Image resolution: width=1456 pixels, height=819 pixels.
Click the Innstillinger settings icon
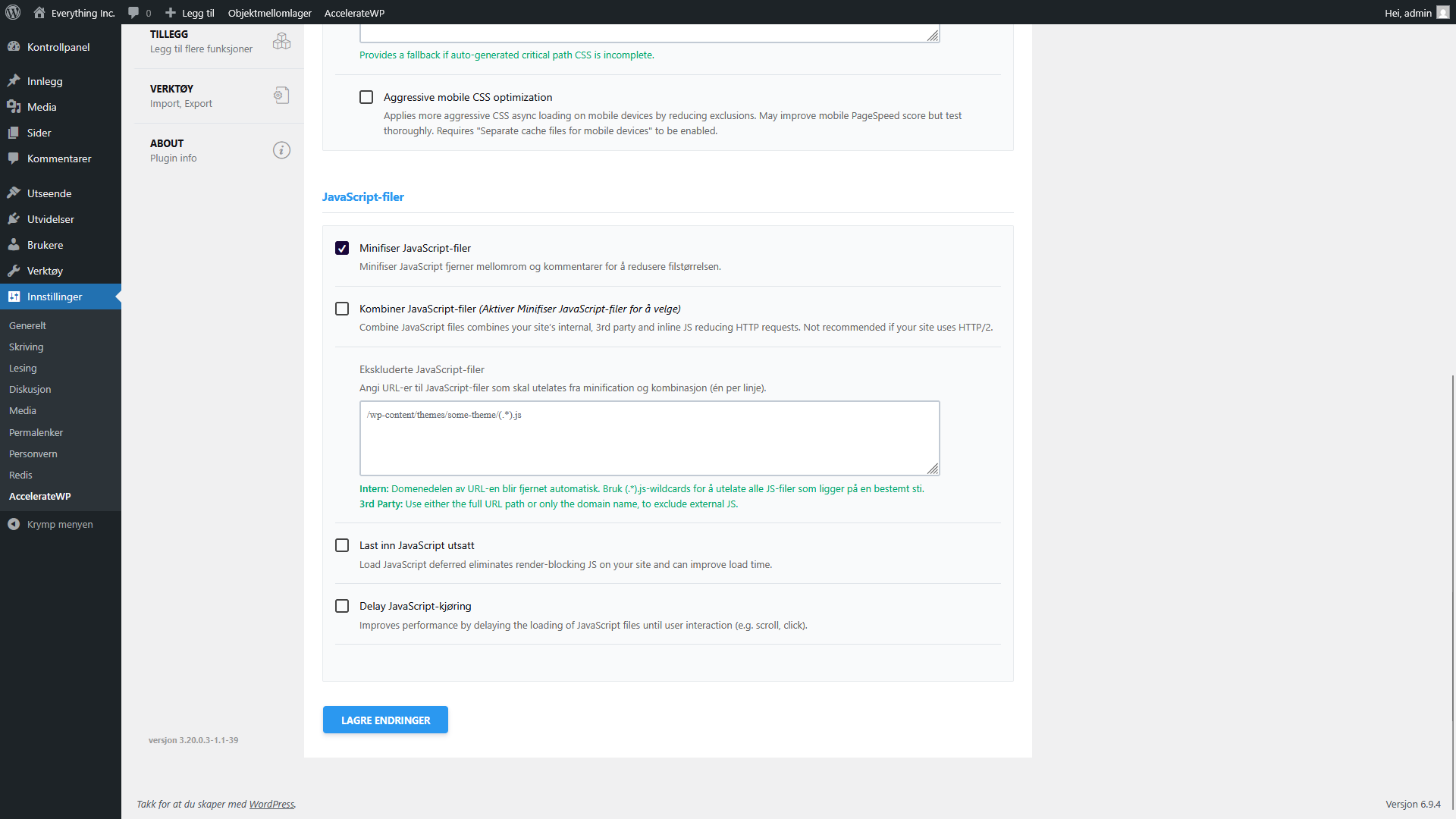point(14,296)
